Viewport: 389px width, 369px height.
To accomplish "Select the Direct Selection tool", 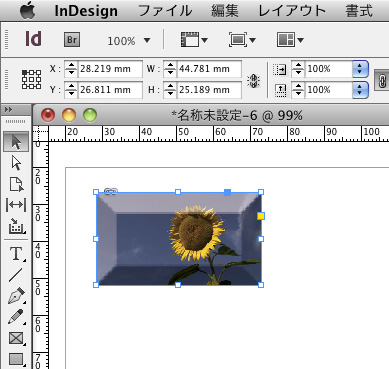I will click(x=16, y=163).
